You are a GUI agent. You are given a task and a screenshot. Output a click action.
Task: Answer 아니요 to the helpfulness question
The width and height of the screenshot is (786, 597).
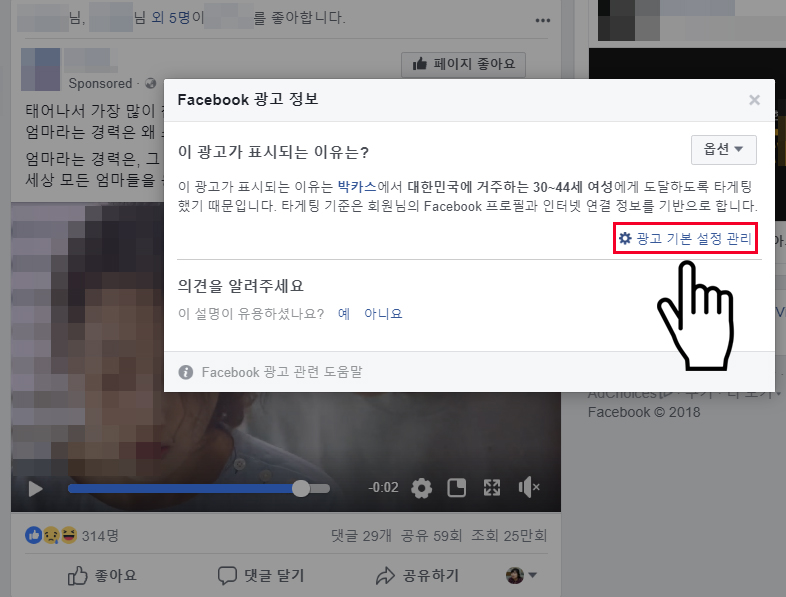point(382,313)
